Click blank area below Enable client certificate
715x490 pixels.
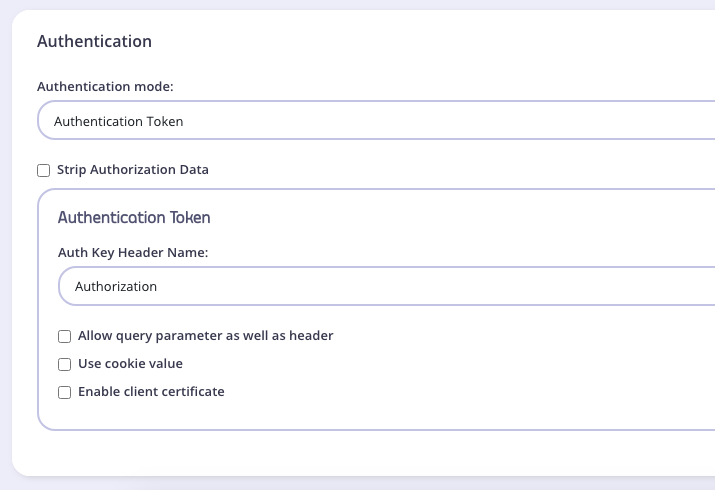[300, 415]
